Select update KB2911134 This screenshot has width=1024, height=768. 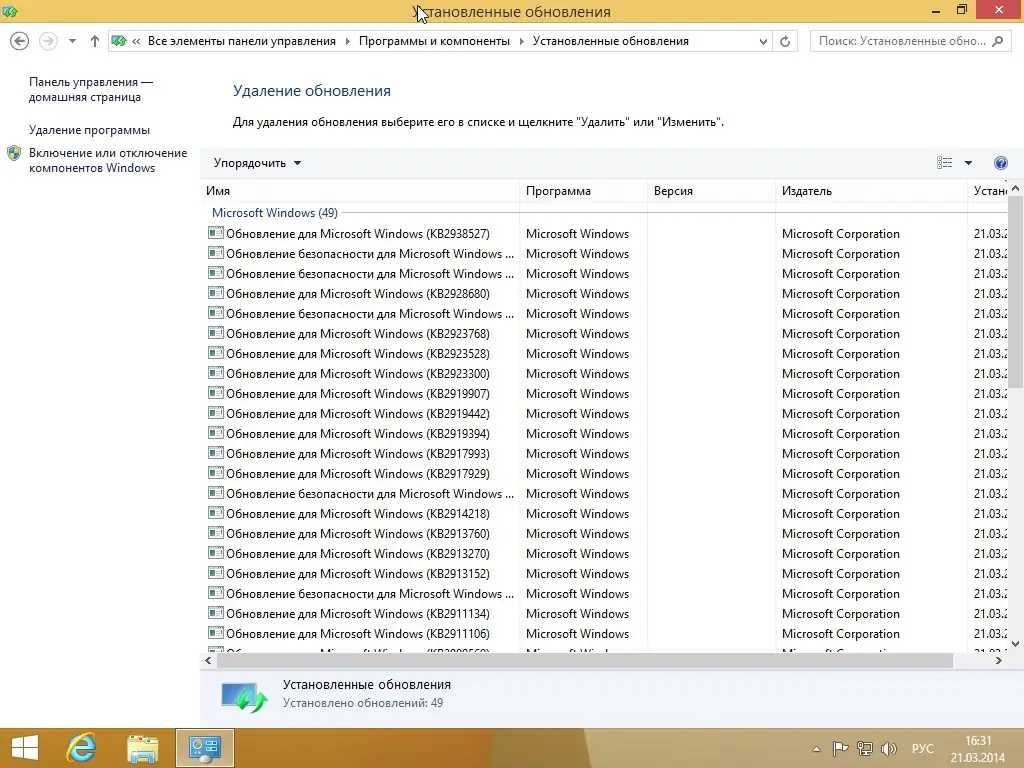(358, 614)
